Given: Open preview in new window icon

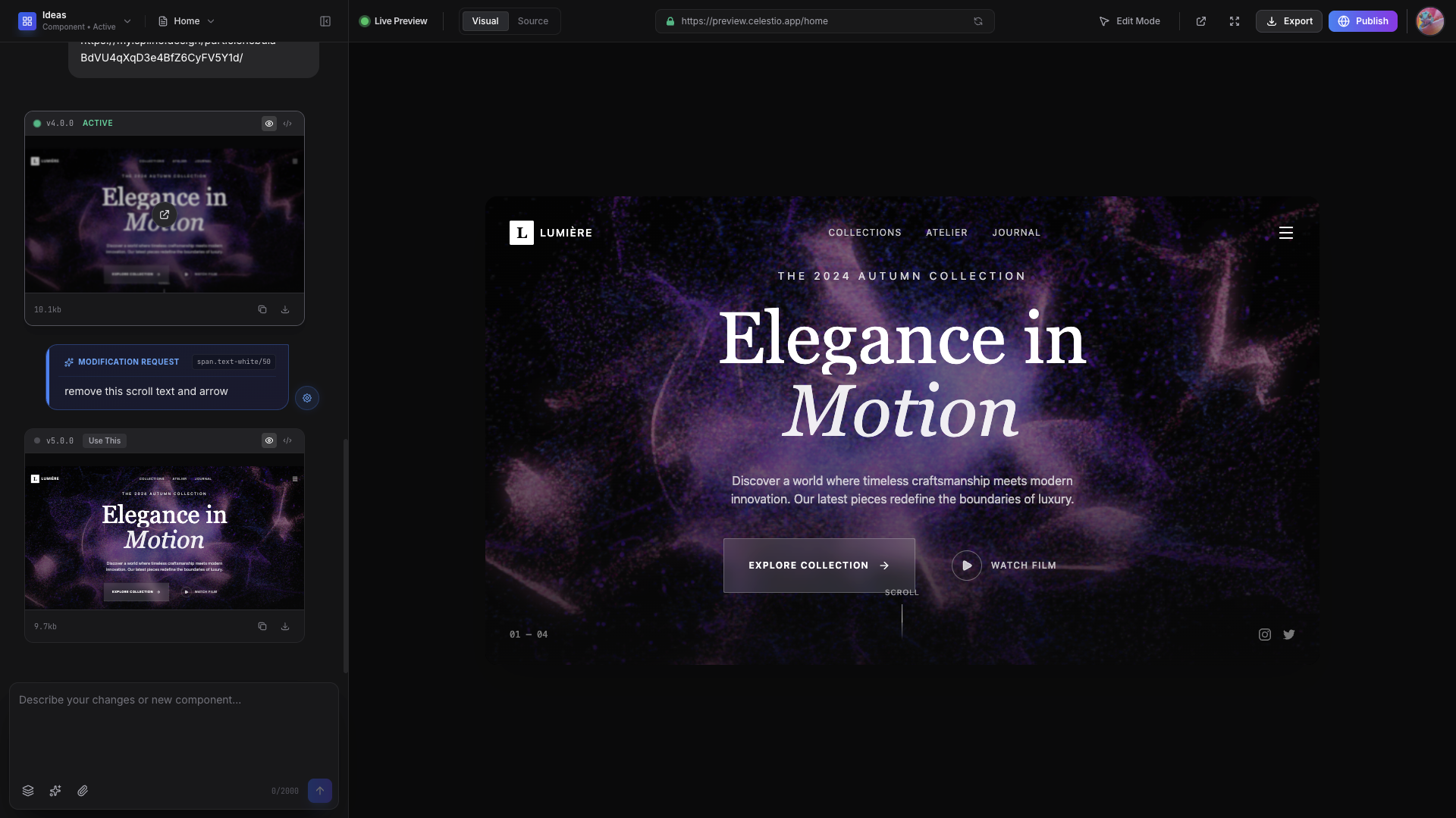Looking at the screenshot, I should coord(1201,21).
